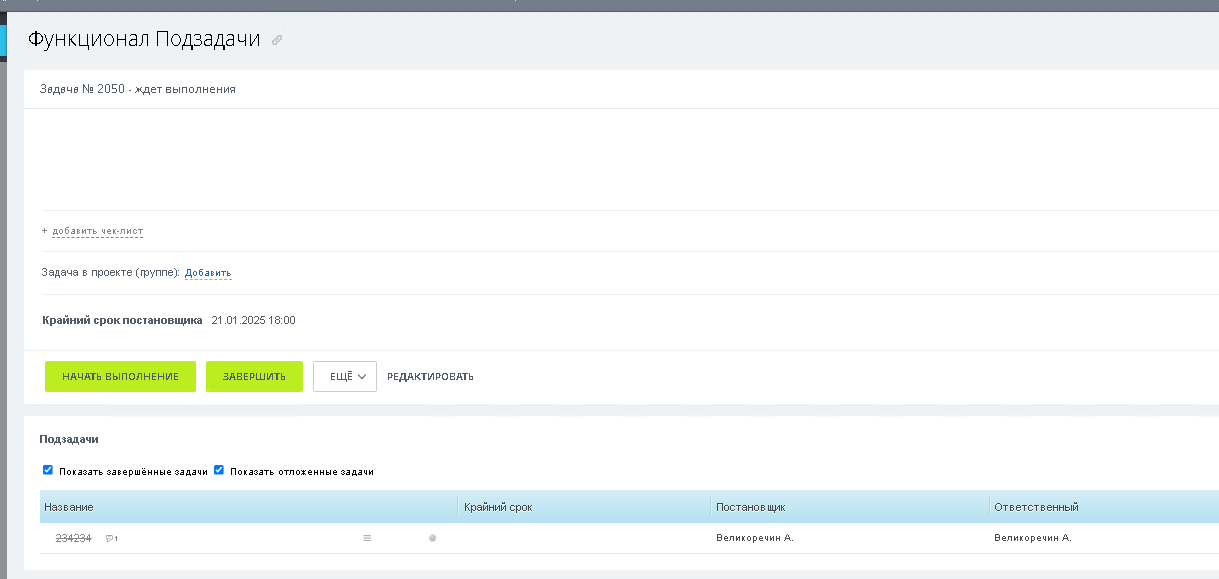Open comments icon on subtask 234234

[111, 539]
